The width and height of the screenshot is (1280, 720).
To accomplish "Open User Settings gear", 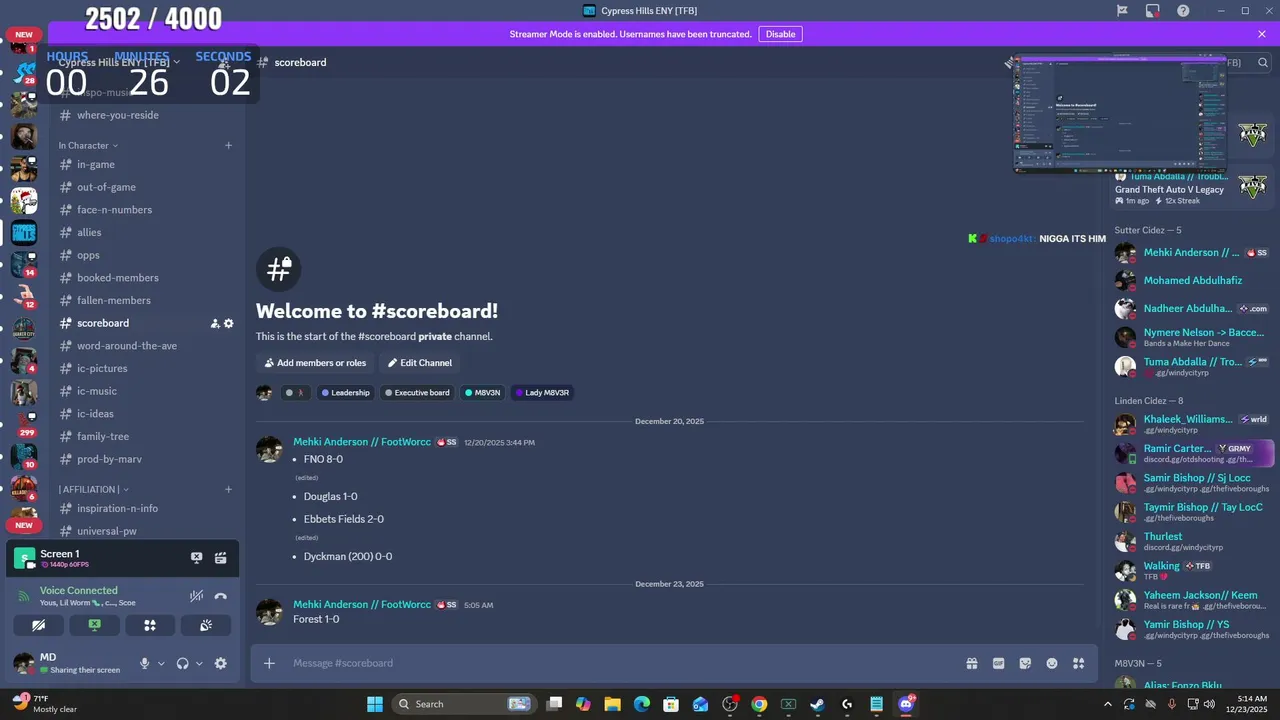I will pyautogui.click(x=221, y=663).
